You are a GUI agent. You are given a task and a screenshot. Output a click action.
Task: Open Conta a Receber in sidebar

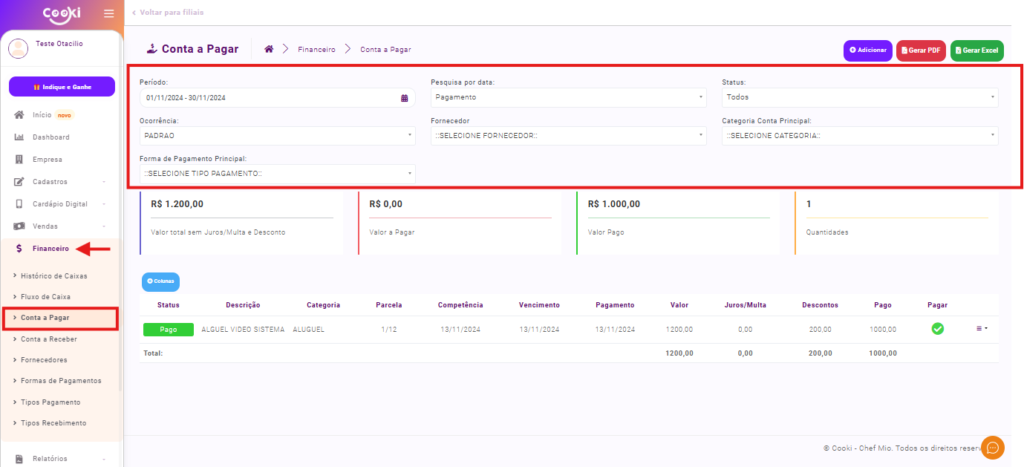point(49,339)
